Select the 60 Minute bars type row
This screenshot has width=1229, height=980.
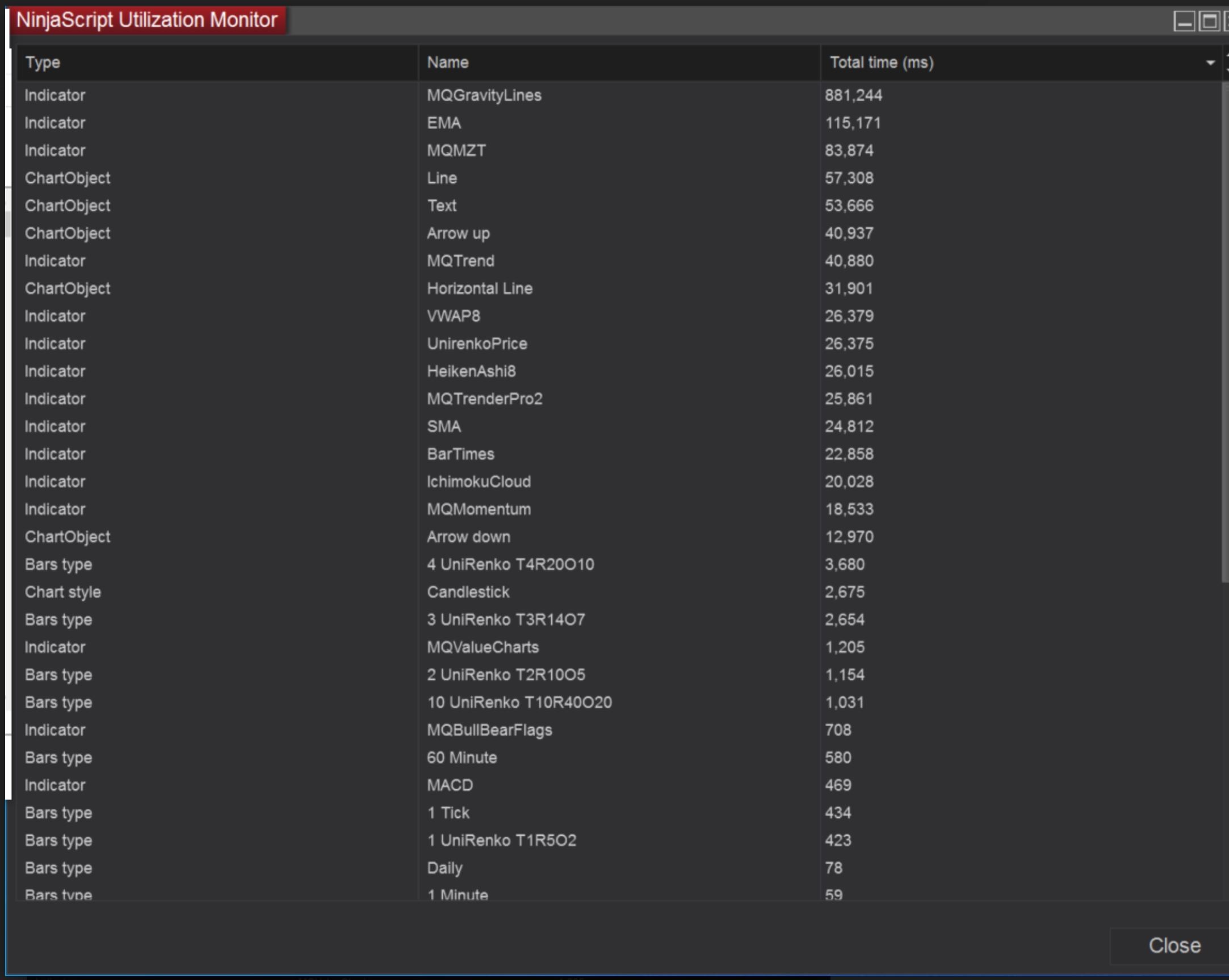462,757
